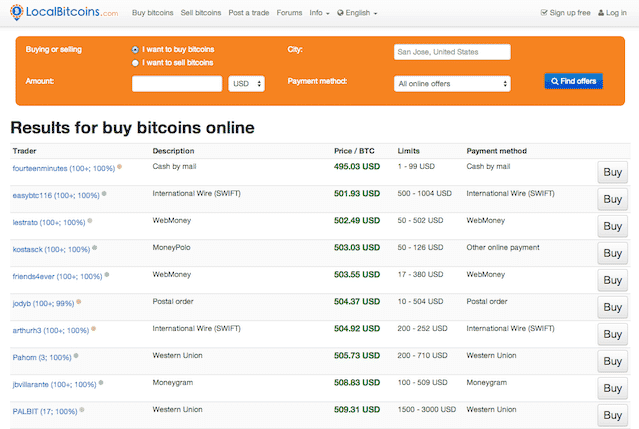Viewport: 639px width, 429px height.
Task: Click Buy for 508.83 USD offer
Action: pyautogui.click(x=613, y=388)
